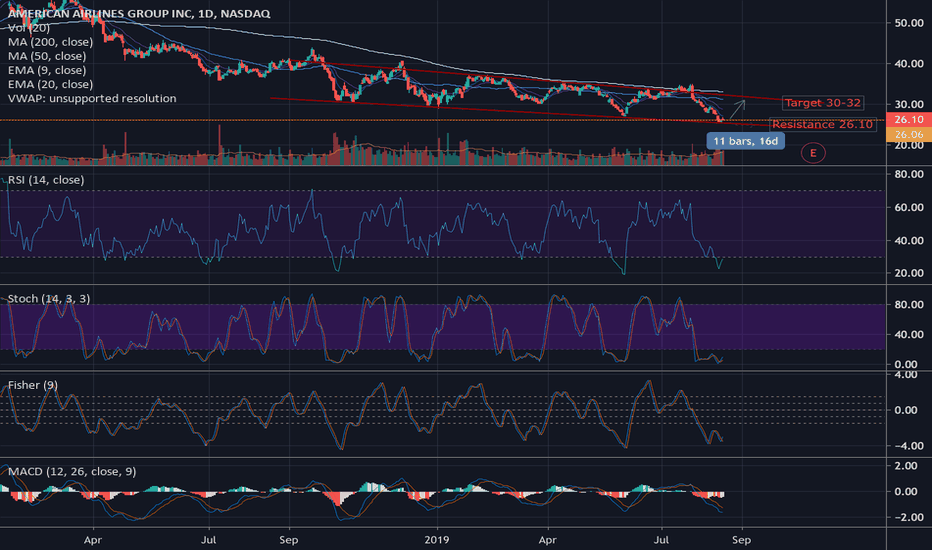Click the 'Sep' label left of 2019

coord(288,540)
